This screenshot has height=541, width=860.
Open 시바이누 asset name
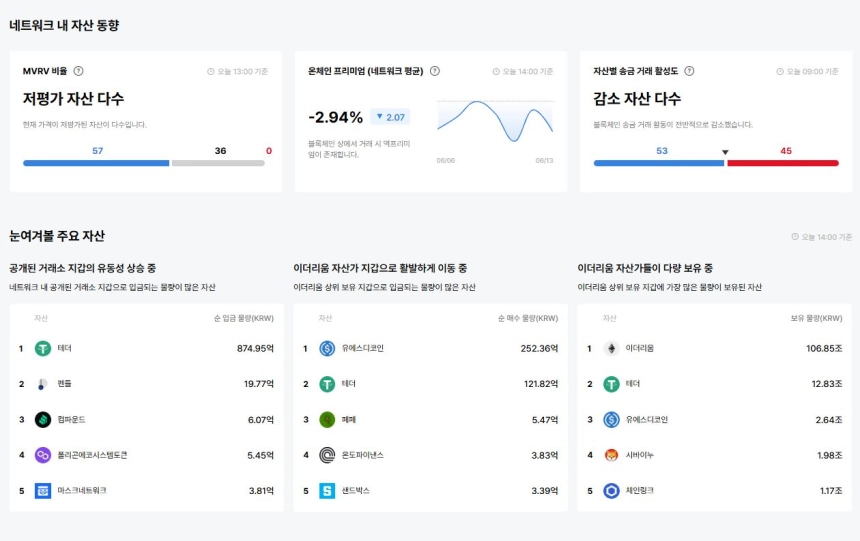click(640, 455)
